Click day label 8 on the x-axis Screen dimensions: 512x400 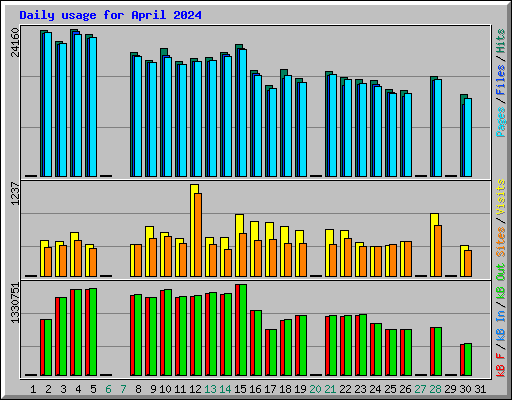pos(138,389)
